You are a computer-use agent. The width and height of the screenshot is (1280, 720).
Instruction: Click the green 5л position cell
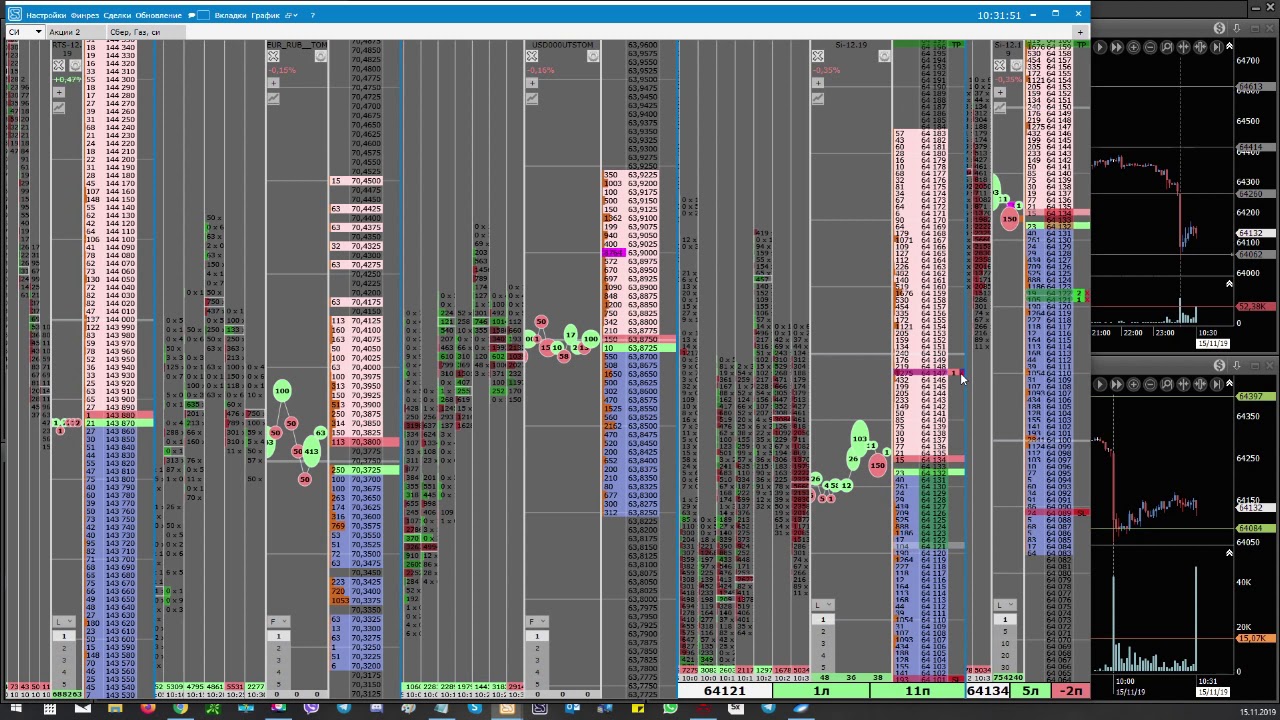[x=1031, y=691]
